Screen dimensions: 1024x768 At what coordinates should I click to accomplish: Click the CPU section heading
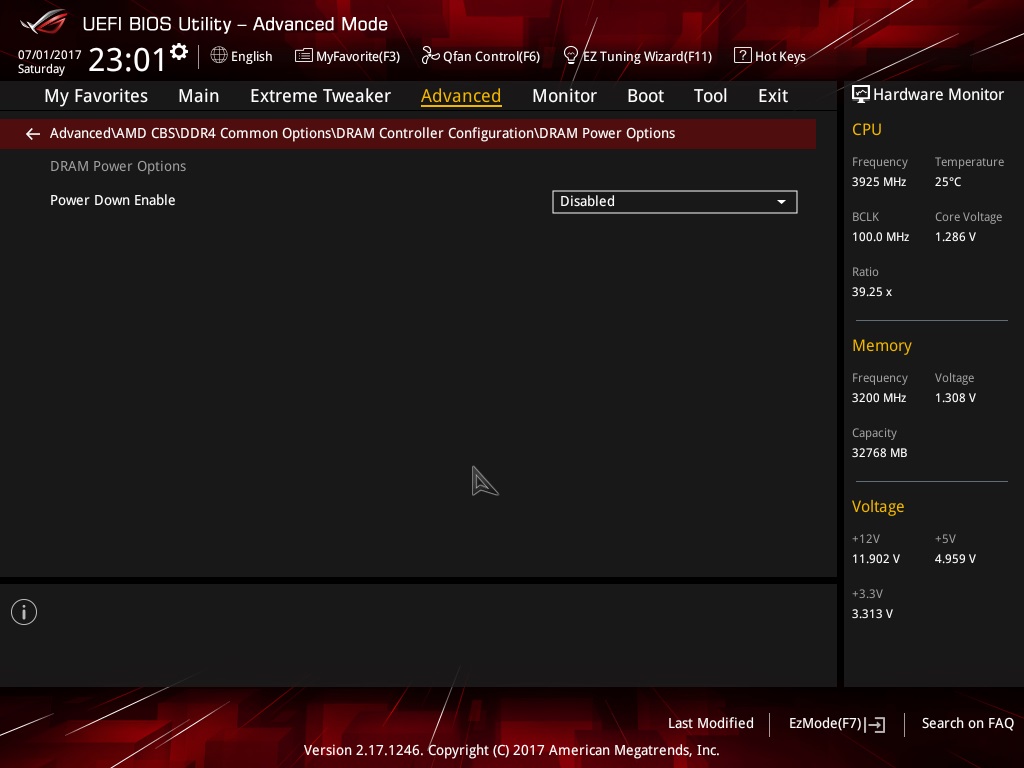(867, 129)
